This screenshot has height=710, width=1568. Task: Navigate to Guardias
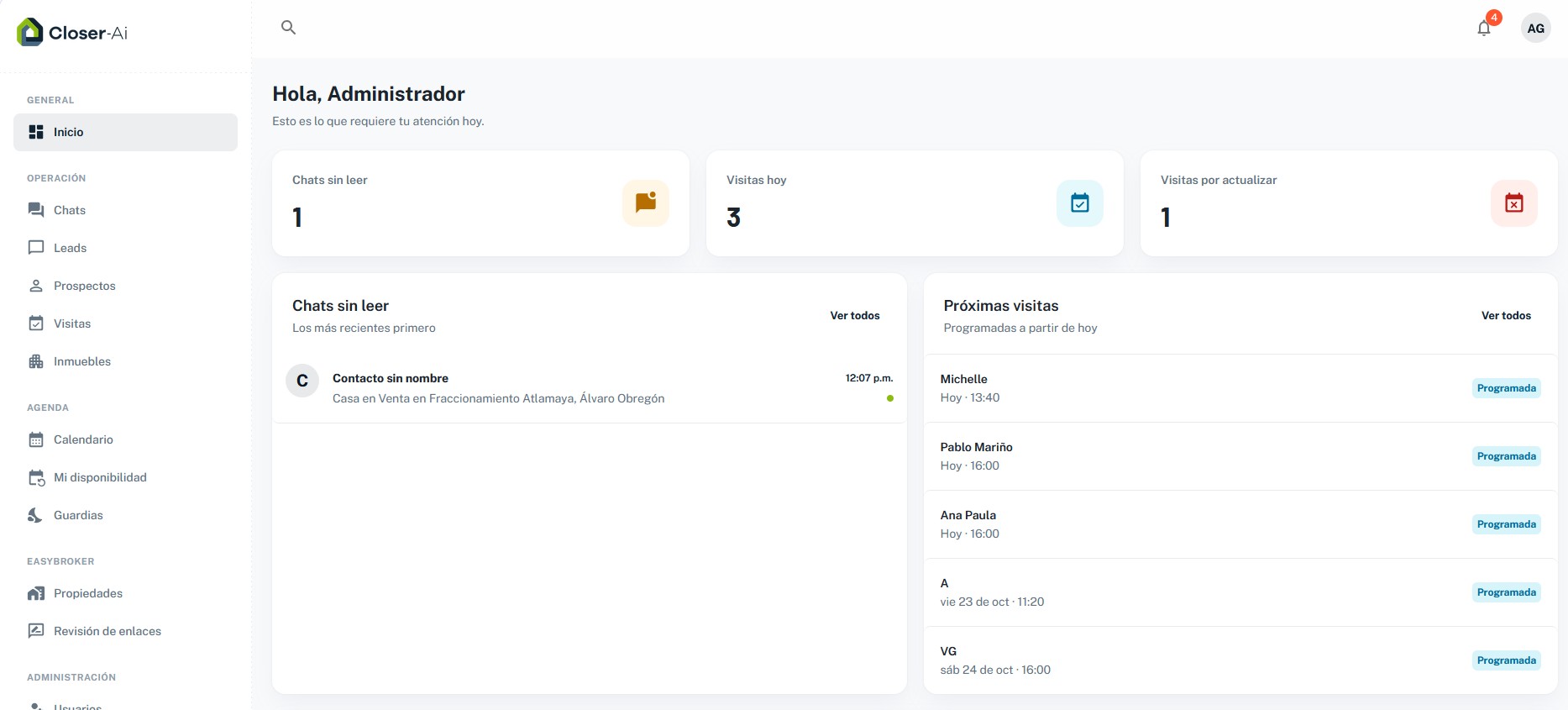(125, 515)
